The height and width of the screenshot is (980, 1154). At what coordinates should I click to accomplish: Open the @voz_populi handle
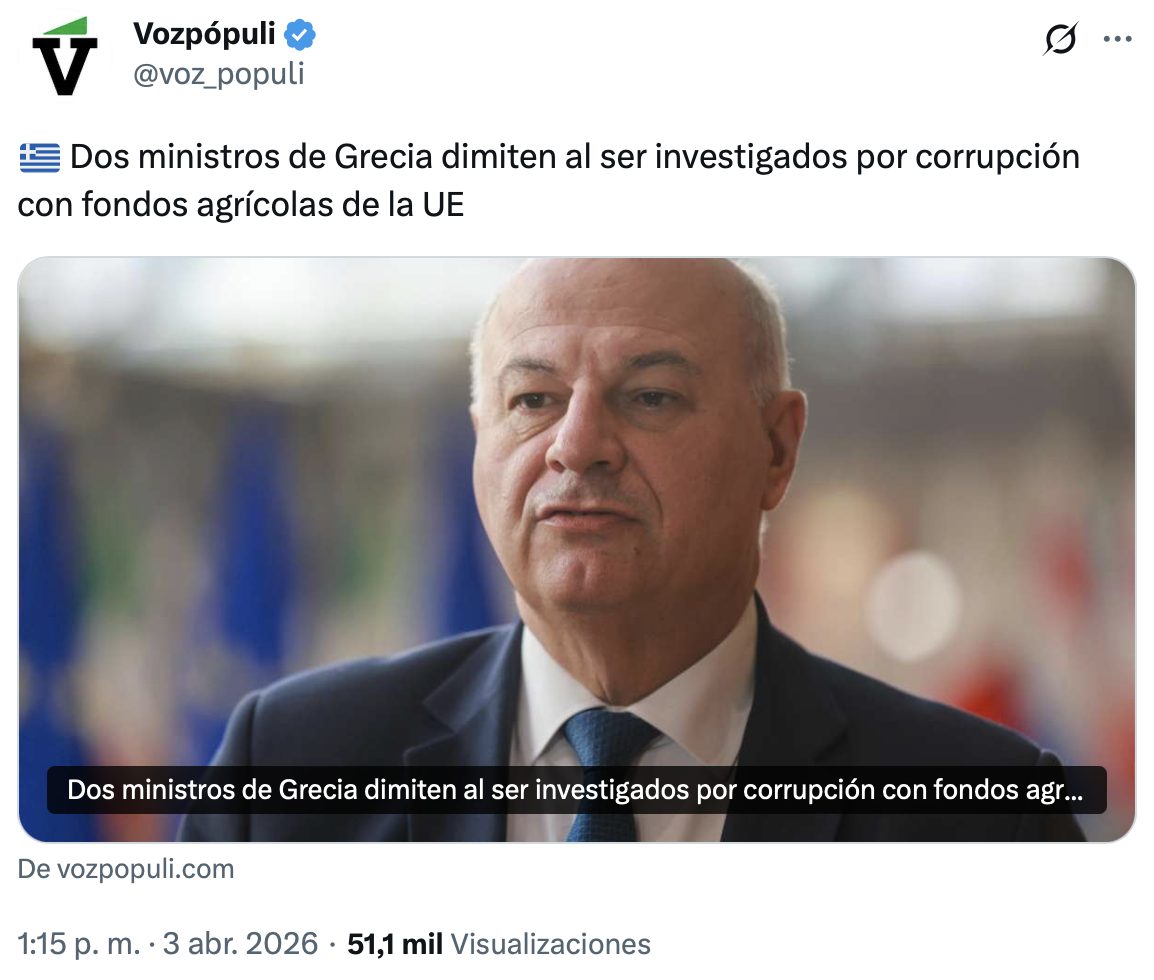[x=219, y=74]
